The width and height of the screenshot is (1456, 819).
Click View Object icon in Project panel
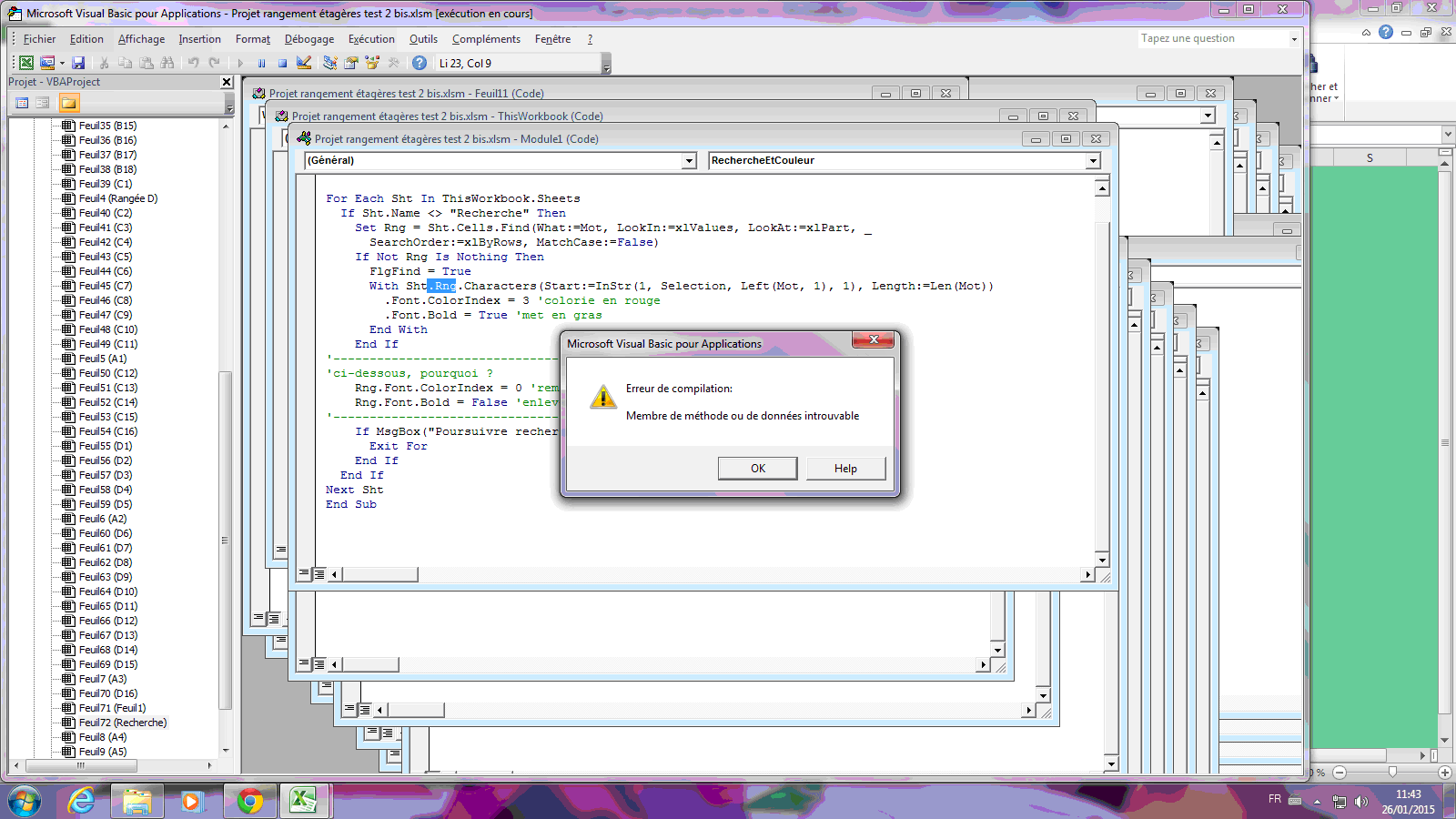43,103
